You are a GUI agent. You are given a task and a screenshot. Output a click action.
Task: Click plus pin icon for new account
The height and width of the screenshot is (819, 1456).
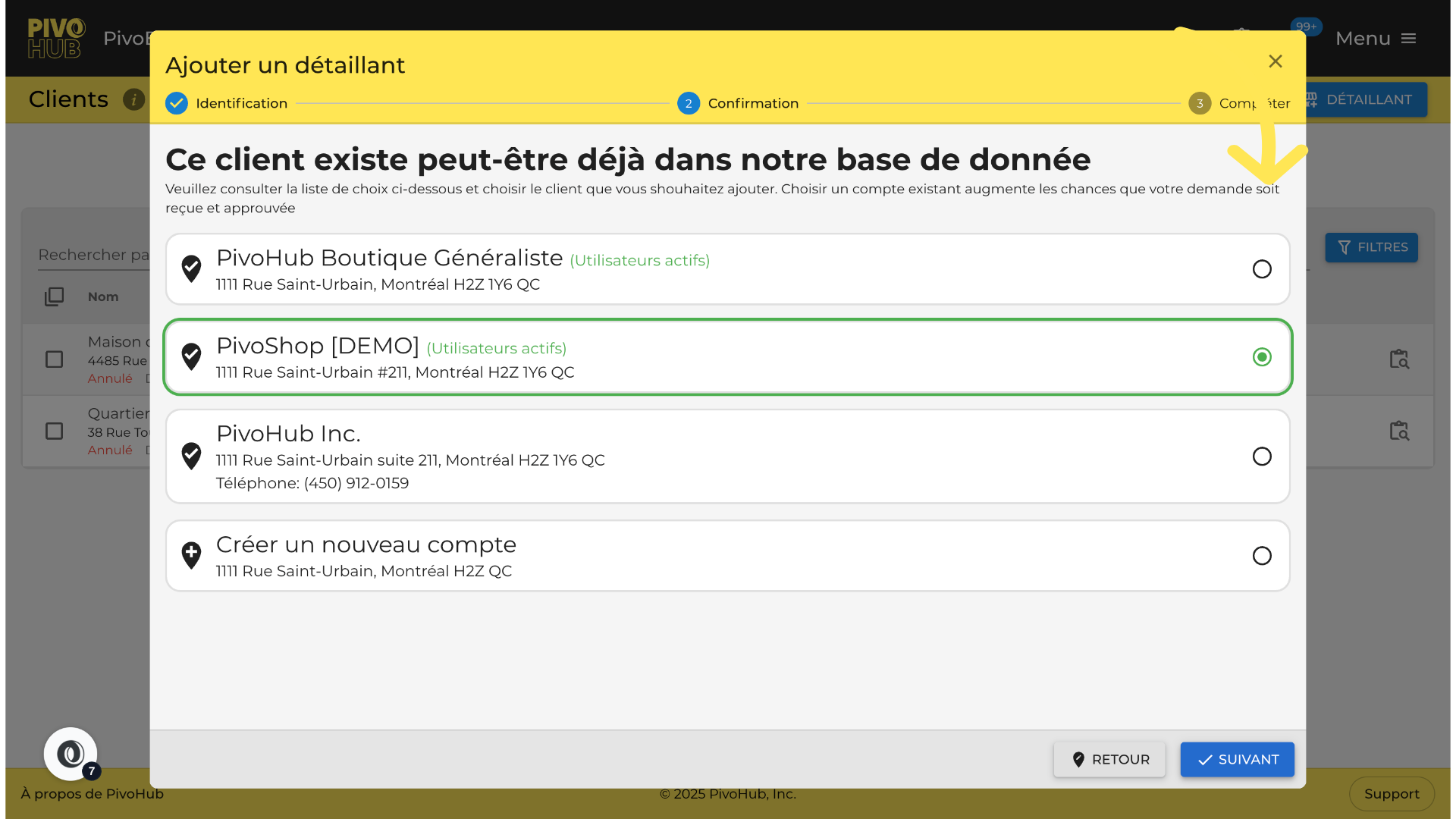point(191,555)
